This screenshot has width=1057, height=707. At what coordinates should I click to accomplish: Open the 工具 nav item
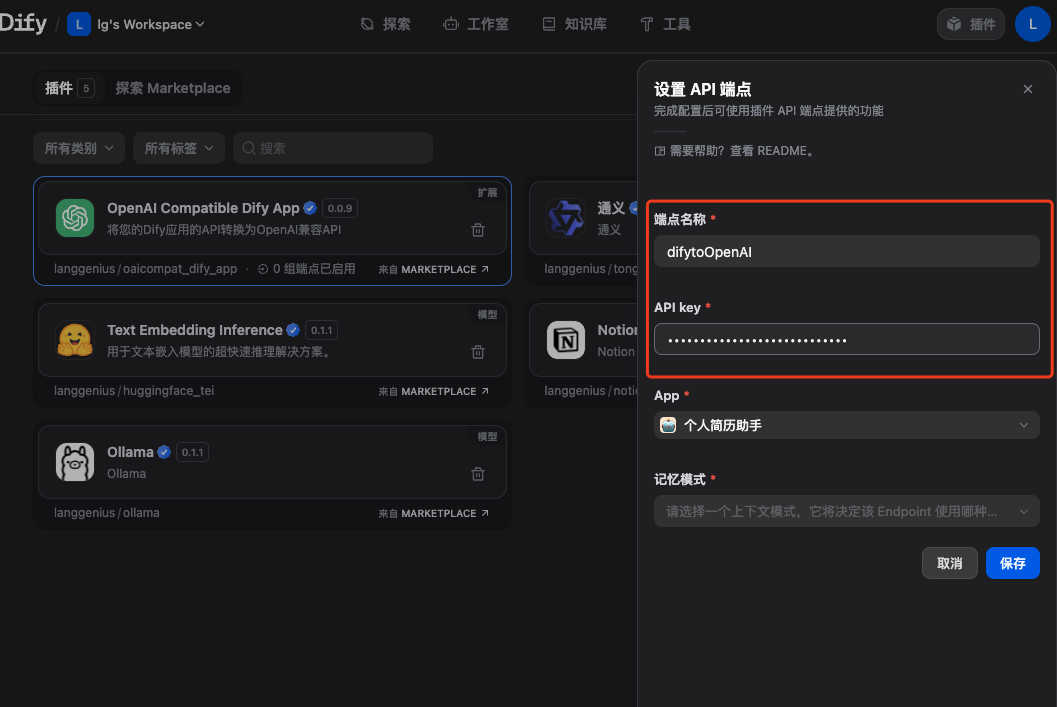coord(665,25)
